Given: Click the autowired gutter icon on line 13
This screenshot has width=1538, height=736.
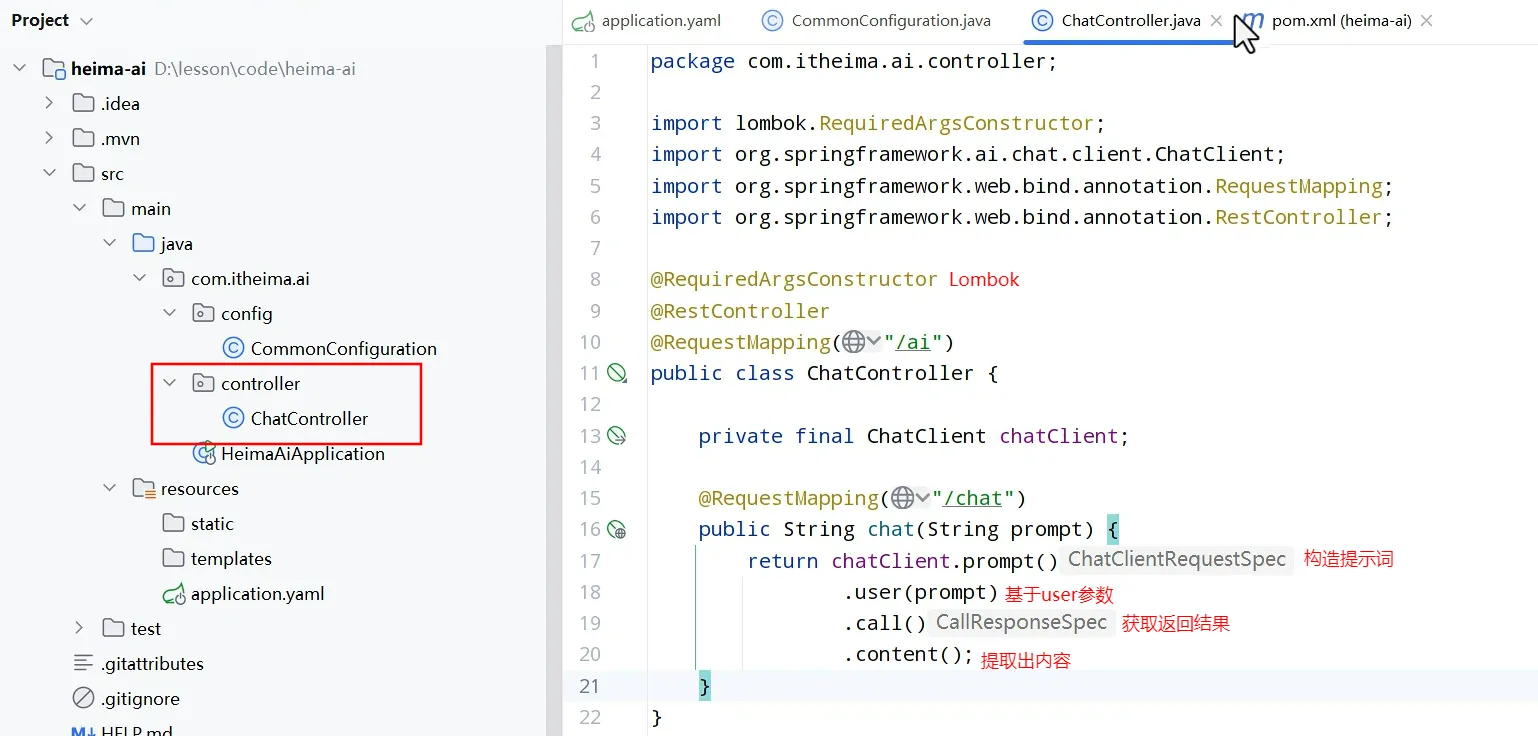Looking at the screenshot, I should (x=618, y=436).
